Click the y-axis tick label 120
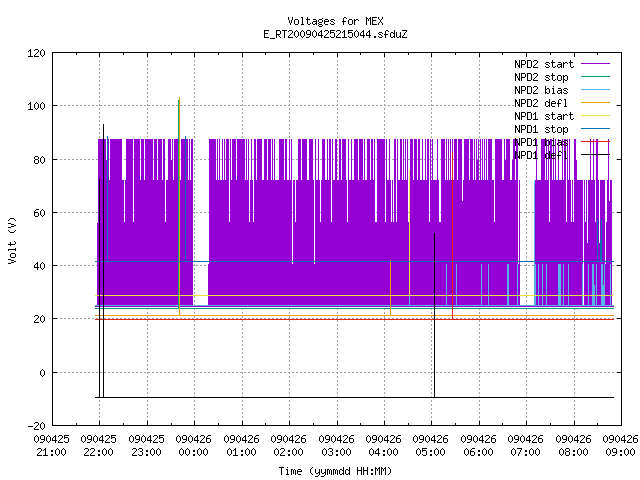This screenshot has width=640, height=480. [x=36, y=53]
